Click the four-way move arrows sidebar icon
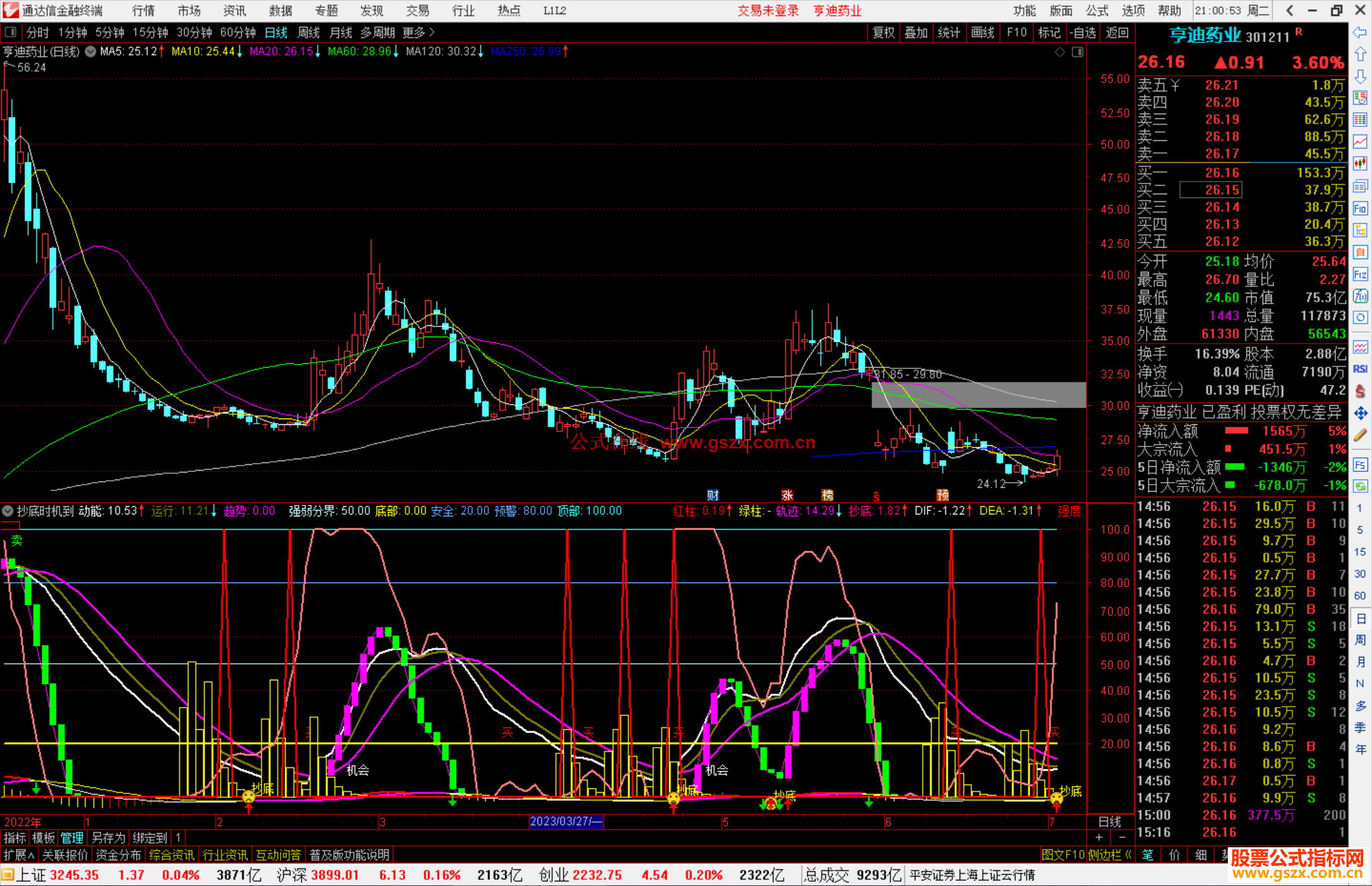The image size is (1372, 886). tap(1360, 413)
